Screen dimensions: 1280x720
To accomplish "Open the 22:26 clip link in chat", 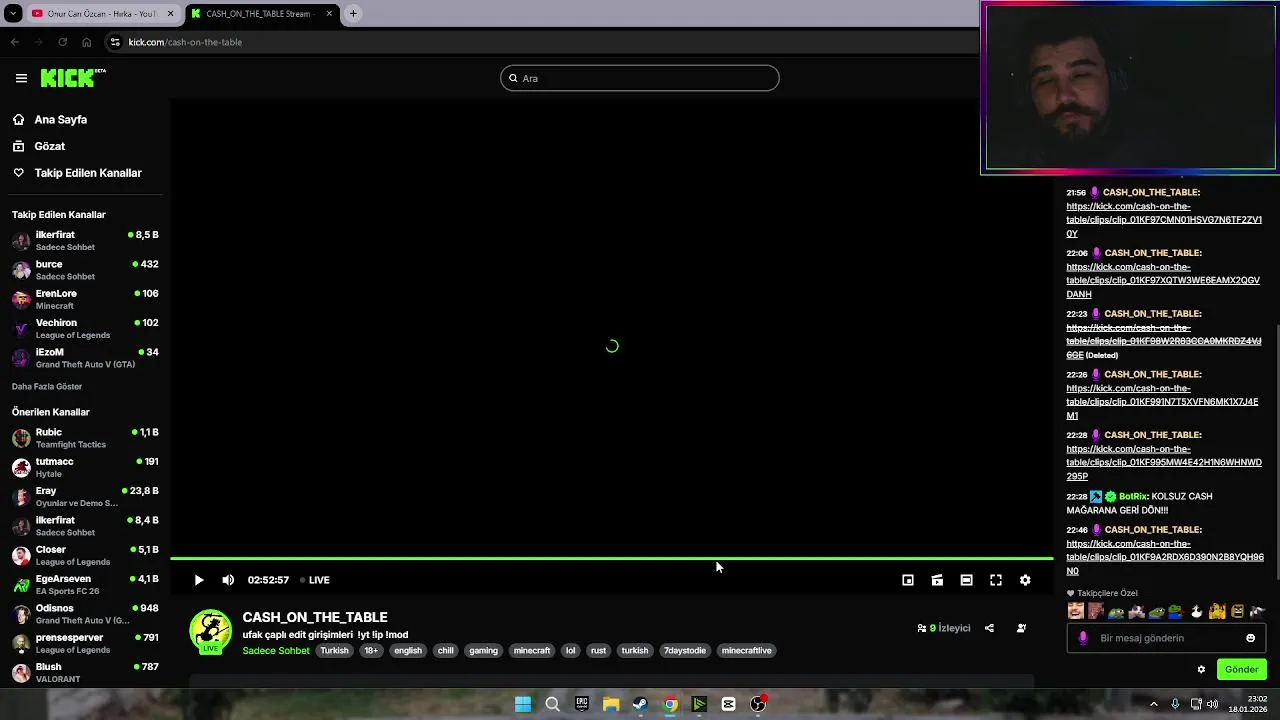I will tap(1162, 402).
